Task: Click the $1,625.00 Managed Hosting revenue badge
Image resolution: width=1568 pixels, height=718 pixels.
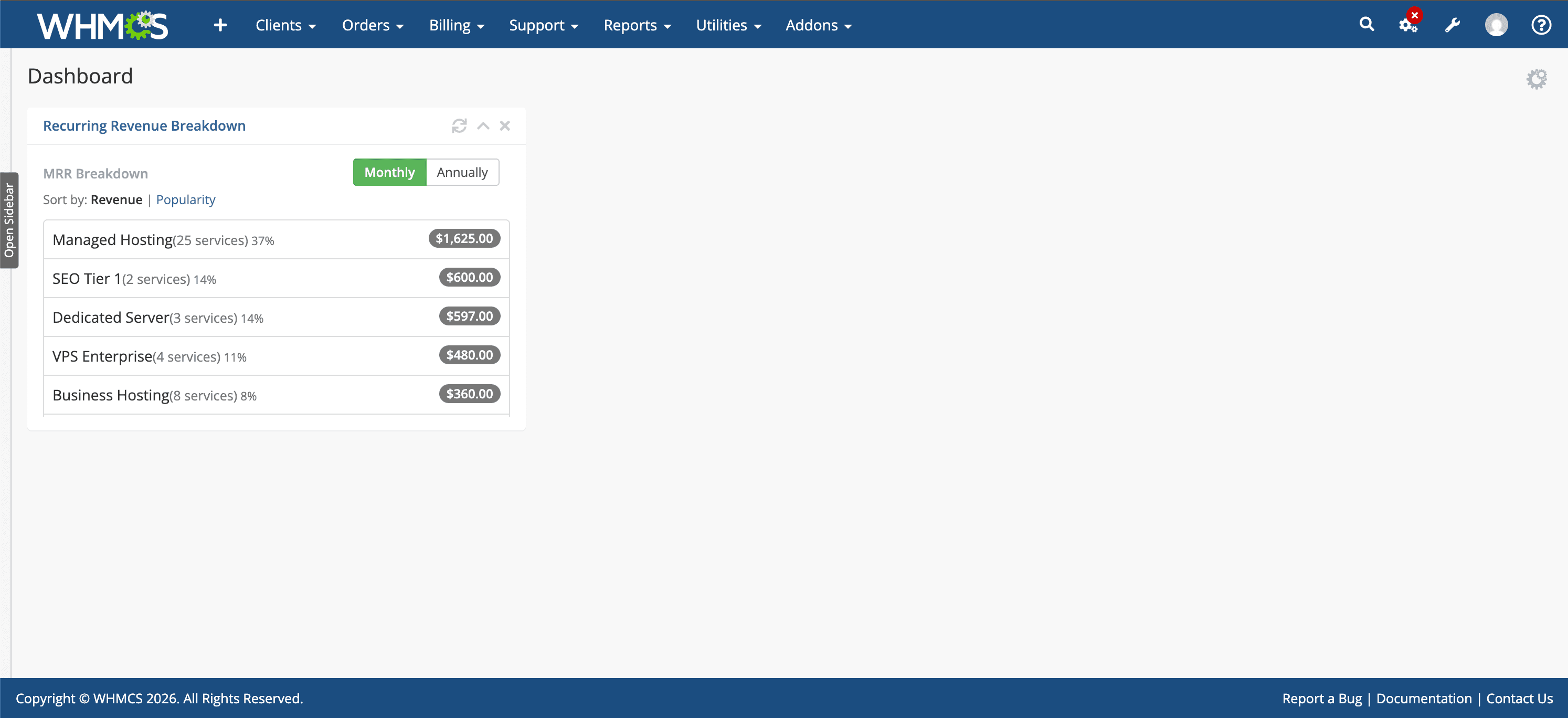Action: pyautogui.click(x=463, y=239)
